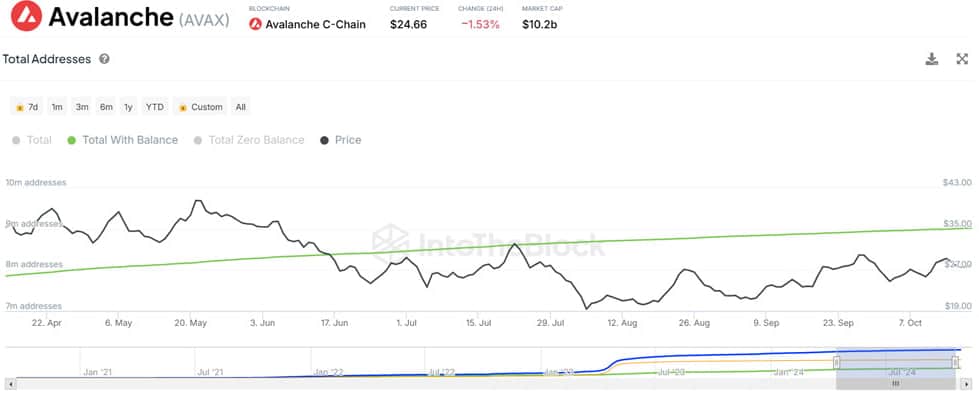Open the locked Custom time range

[x=200, y=107]
